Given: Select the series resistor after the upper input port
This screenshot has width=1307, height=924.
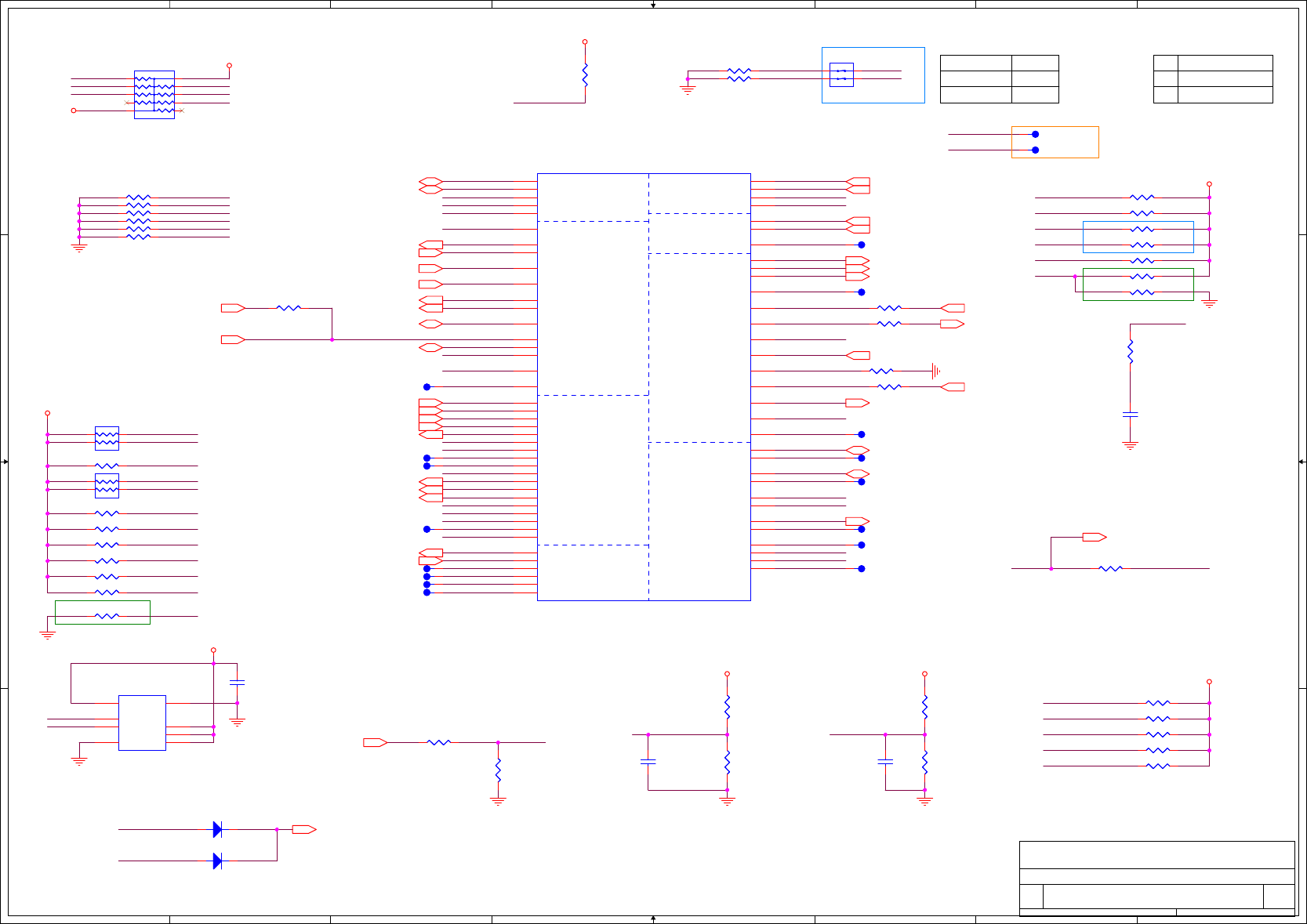Looking at the screenshot, I should tap(289, 308).
